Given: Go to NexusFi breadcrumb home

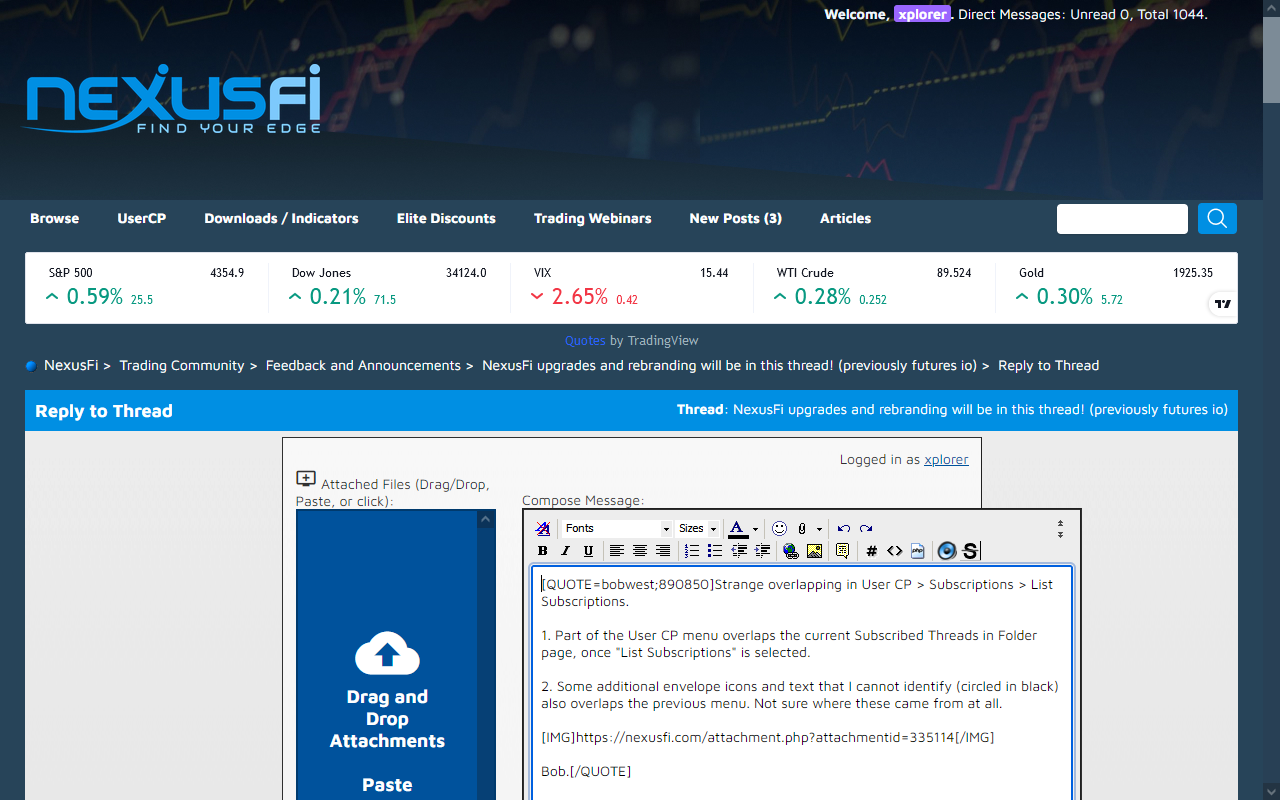Looking at the screenshot, I should point(71,365).
